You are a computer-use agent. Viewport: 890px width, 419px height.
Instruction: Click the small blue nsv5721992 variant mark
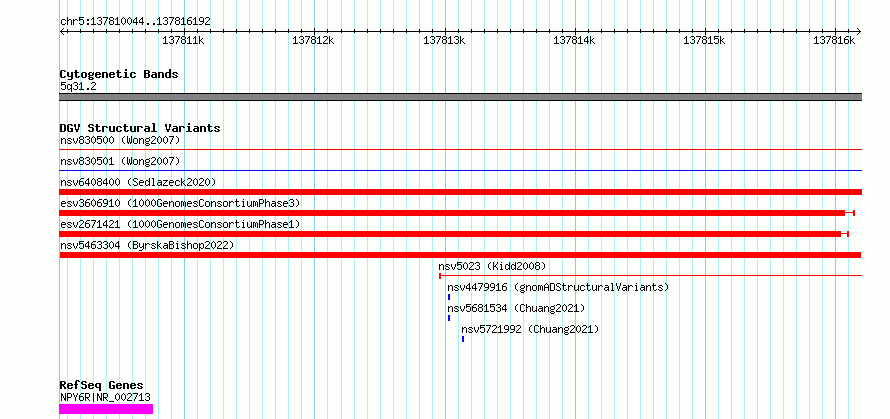point(463,339)
